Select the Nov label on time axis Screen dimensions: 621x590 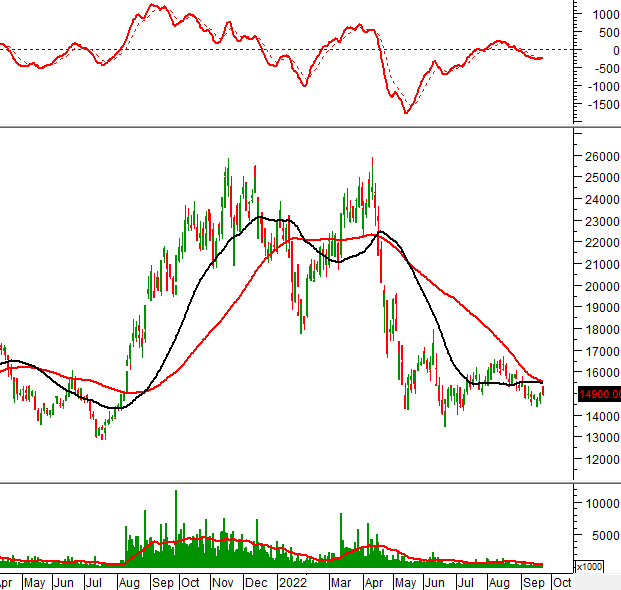[223, 582]
